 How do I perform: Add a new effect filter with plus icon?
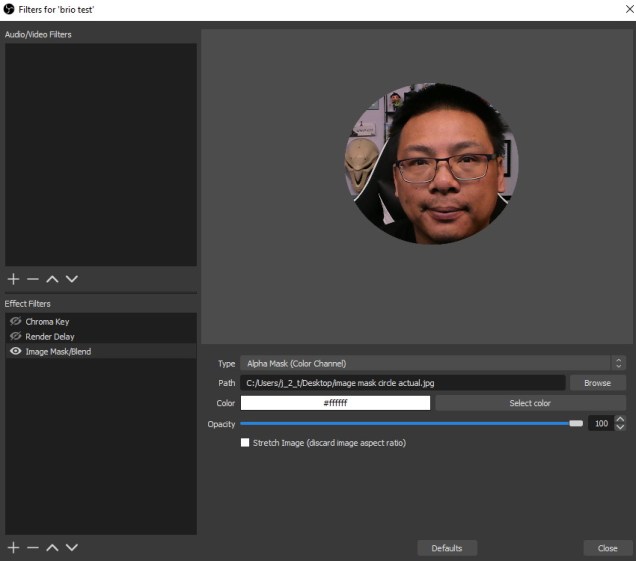pos(13,547)
